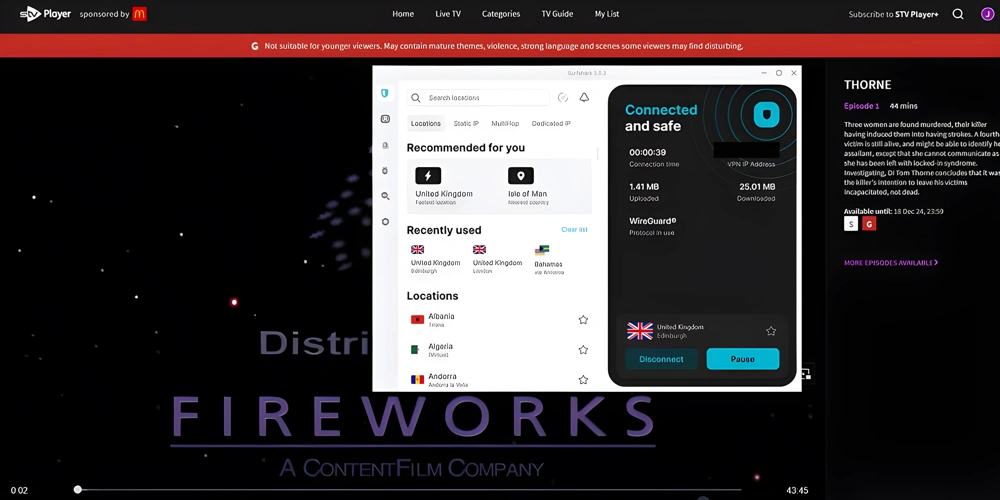Click the McDonald's sponsor logo
This screenshot has height=500, width=1000.
[139, 13]
